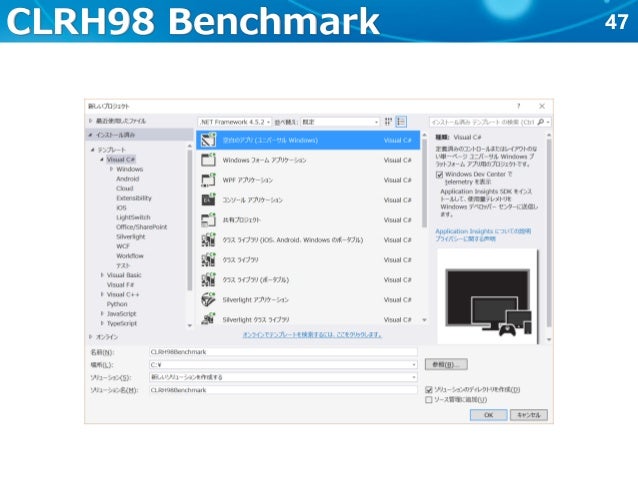This screenshot has height=479, width=638.
Task: Toggle create directory for solution checkbox
Action: click(429, 390)
